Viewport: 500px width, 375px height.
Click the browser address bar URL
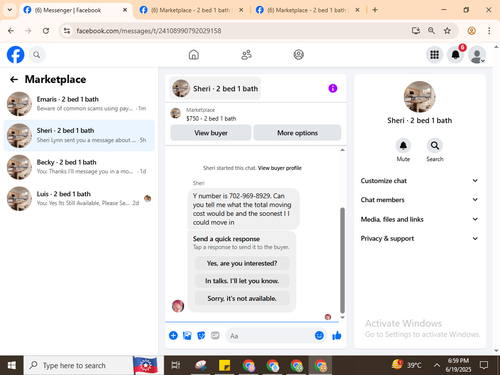(149, 31)
